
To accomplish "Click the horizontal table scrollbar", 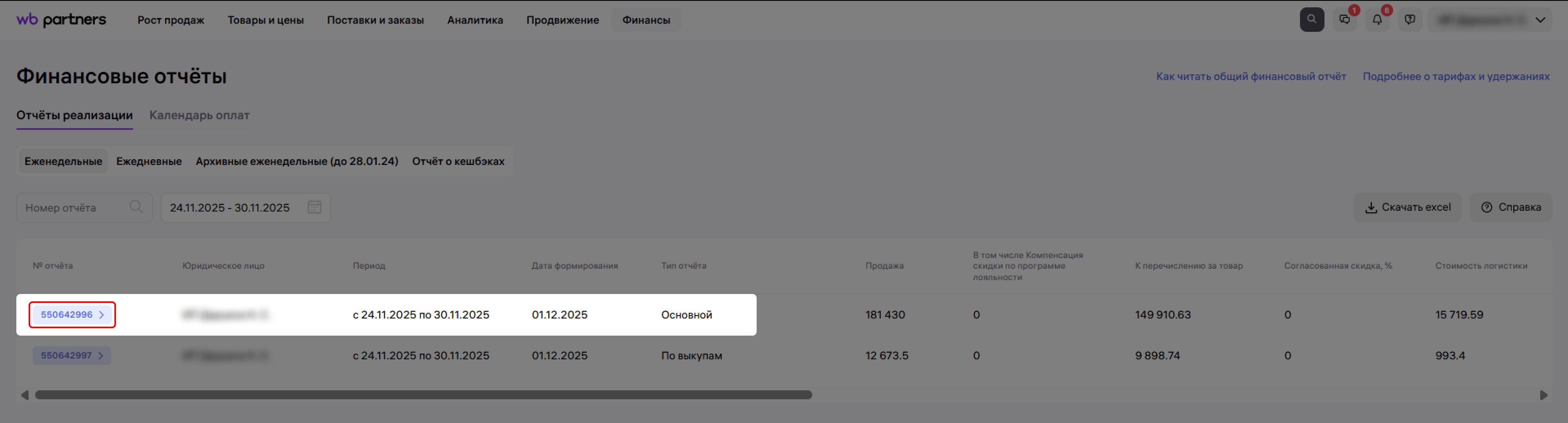I will pos(423,395).
